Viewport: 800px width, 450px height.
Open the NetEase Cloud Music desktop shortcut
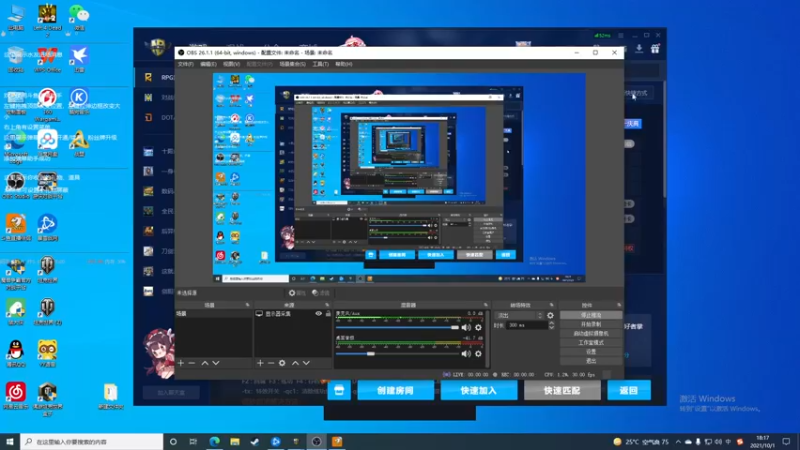(16, 396)
